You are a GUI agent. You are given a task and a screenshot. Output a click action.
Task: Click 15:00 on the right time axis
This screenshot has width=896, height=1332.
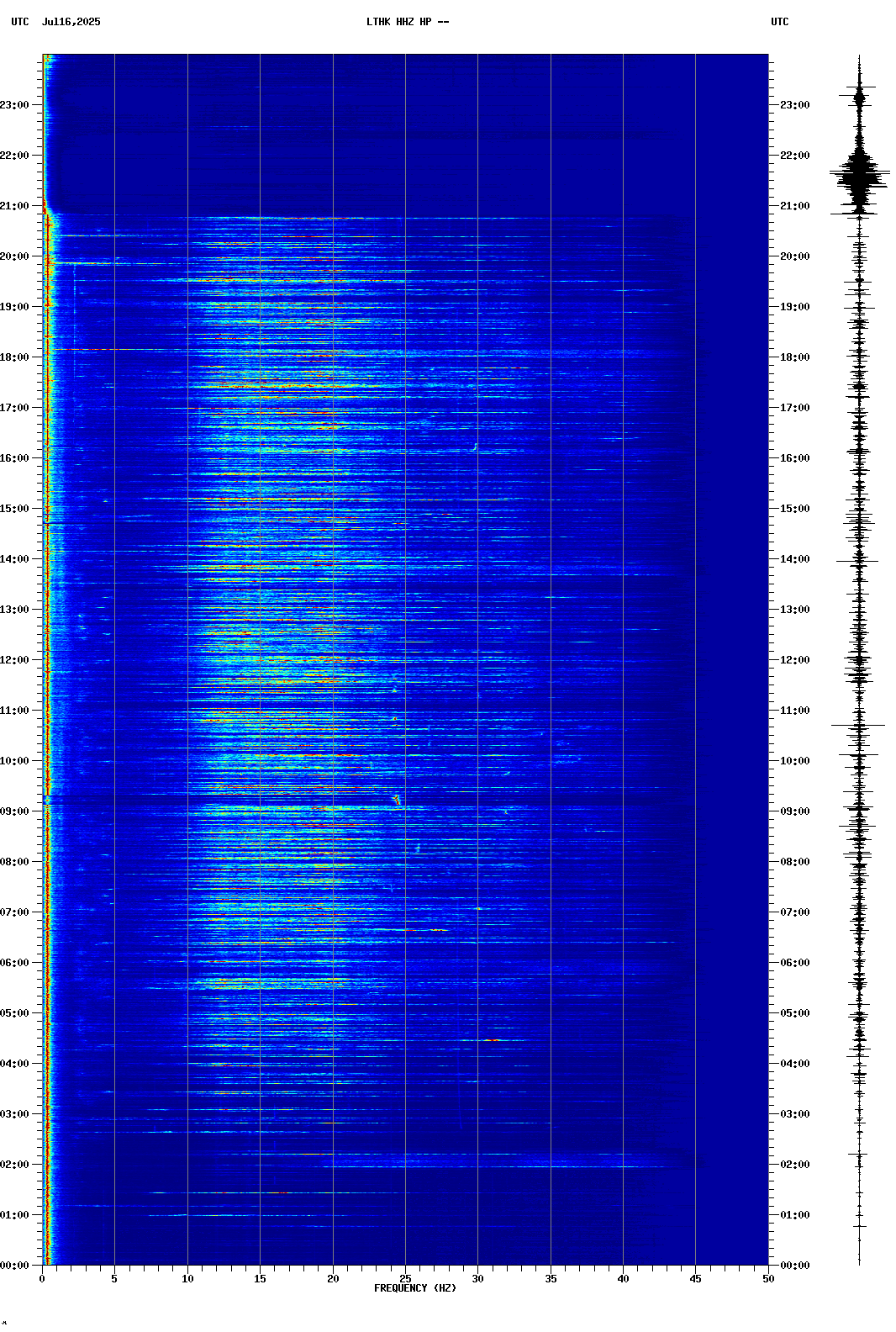[795, 509]
